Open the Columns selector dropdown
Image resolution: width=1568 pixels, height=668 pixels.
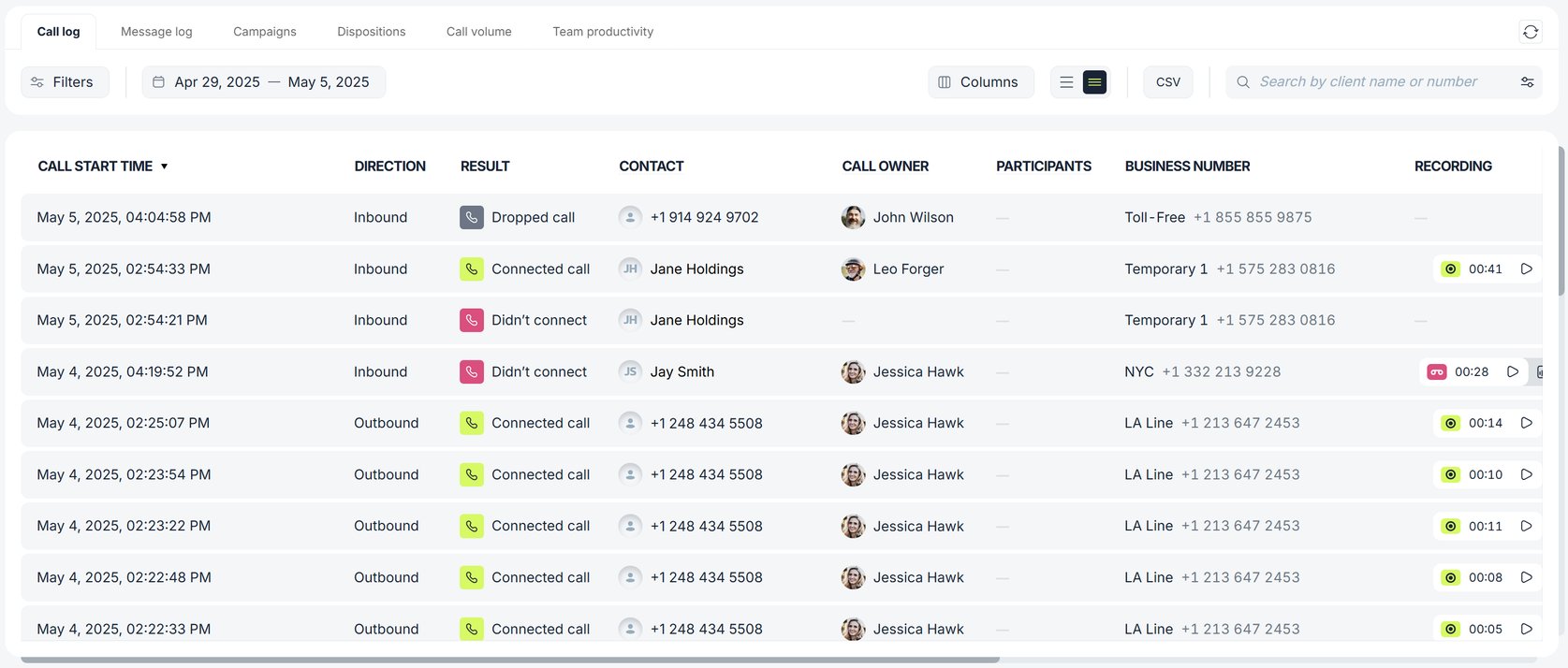point(981,81)
